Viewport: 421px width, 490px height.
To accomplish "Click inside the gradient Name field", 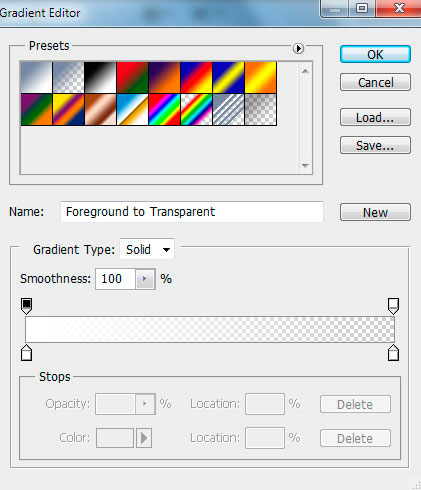I will 192,212.
